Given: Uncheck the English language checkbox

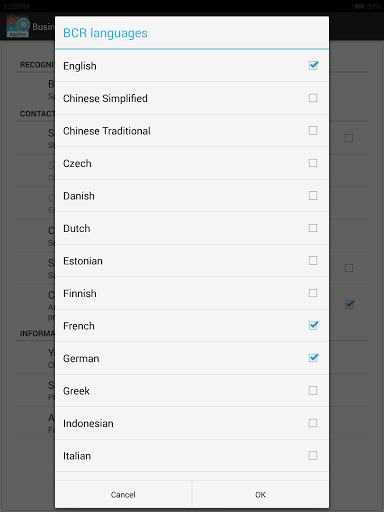Looking at the screenshot, I should tap(313, 65).
